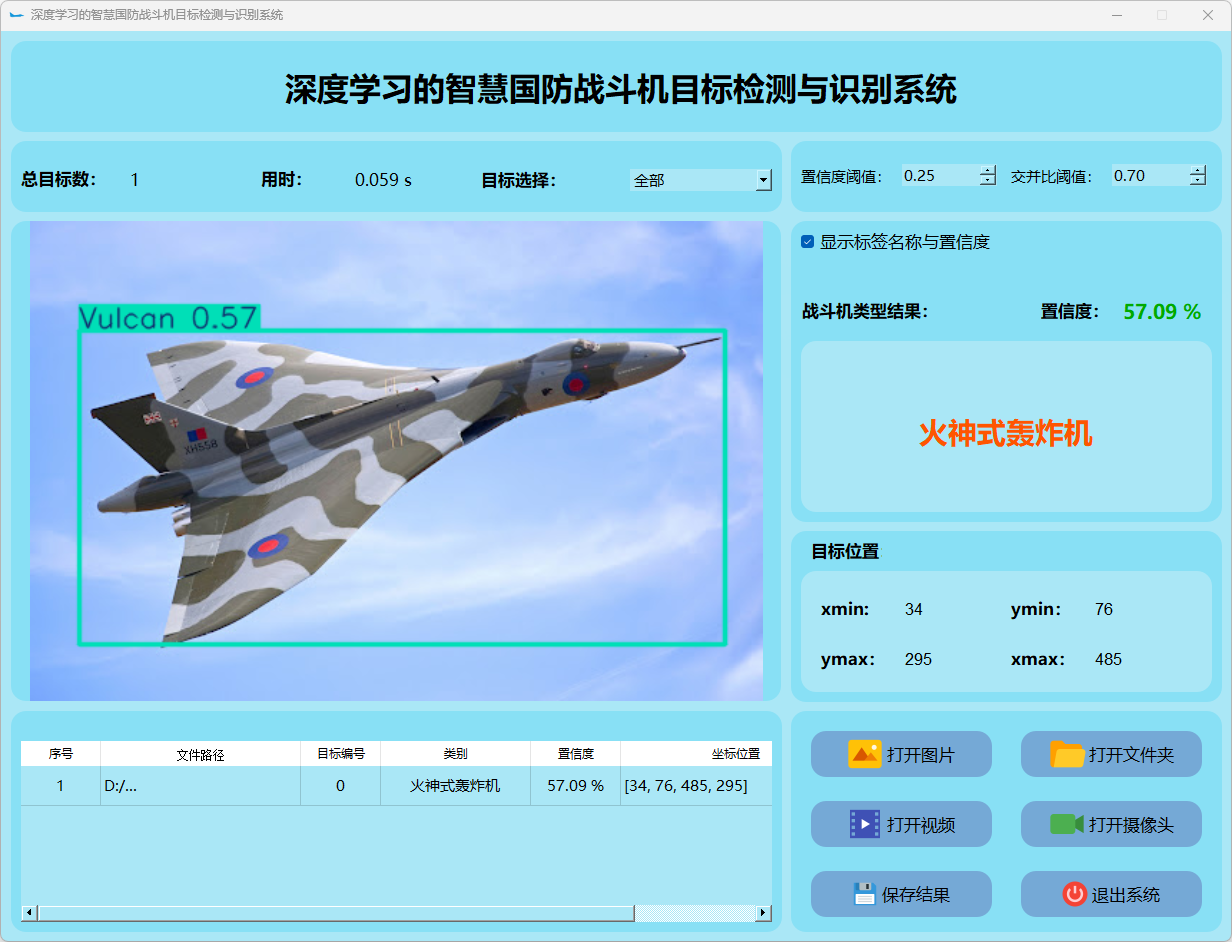Click the 序号 cell showing 1
This screenshot has width=1232, height=942.
[x=61, y=786]
